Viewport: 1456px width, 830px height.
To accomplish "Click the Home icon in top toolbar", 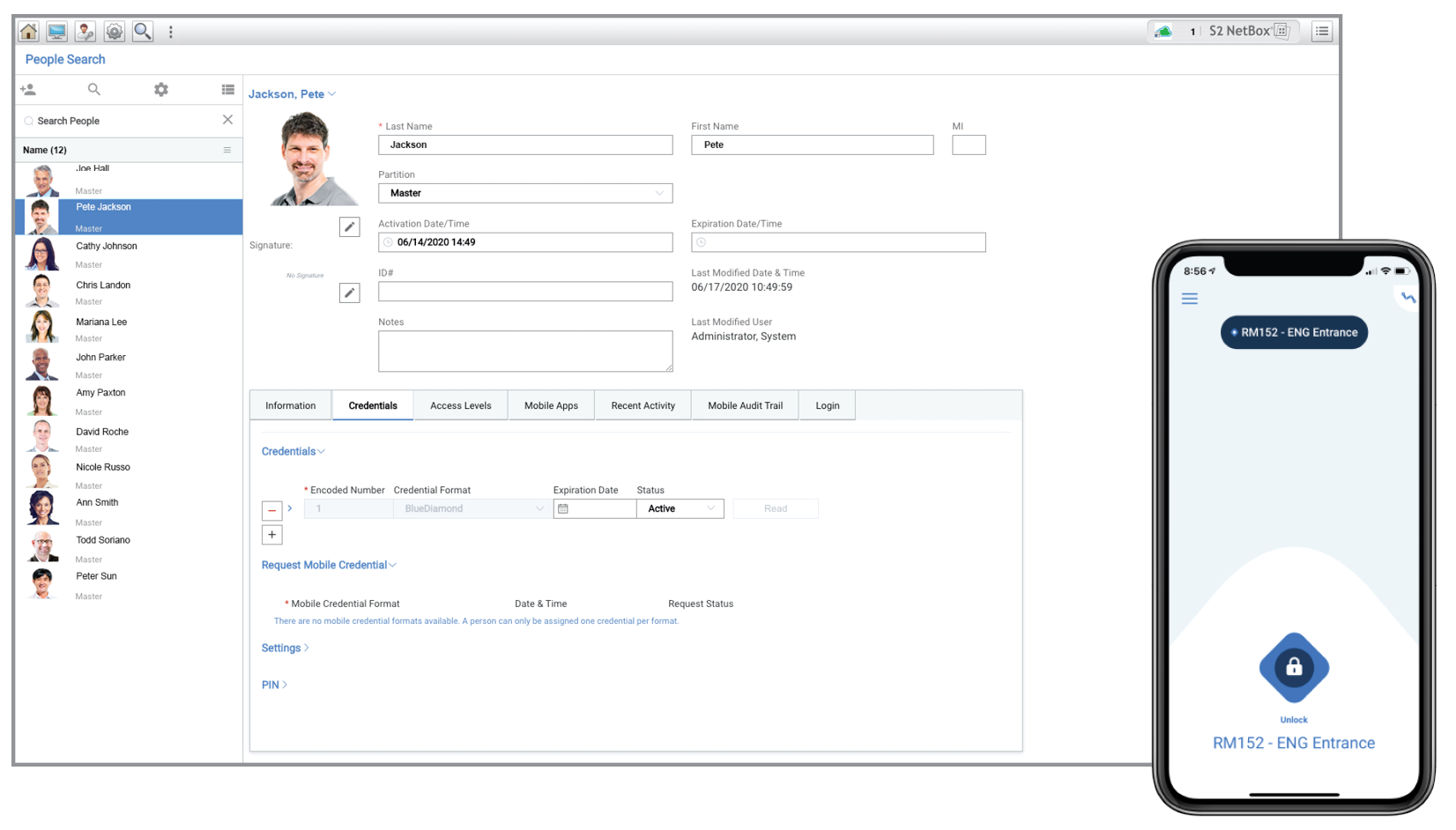I will point(28,32).
